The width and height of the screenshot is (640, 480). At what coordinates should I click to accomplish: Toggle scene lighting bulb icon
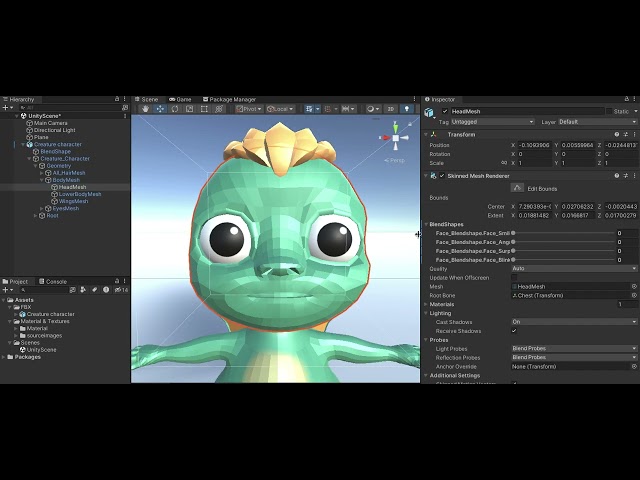pos(407,109)
